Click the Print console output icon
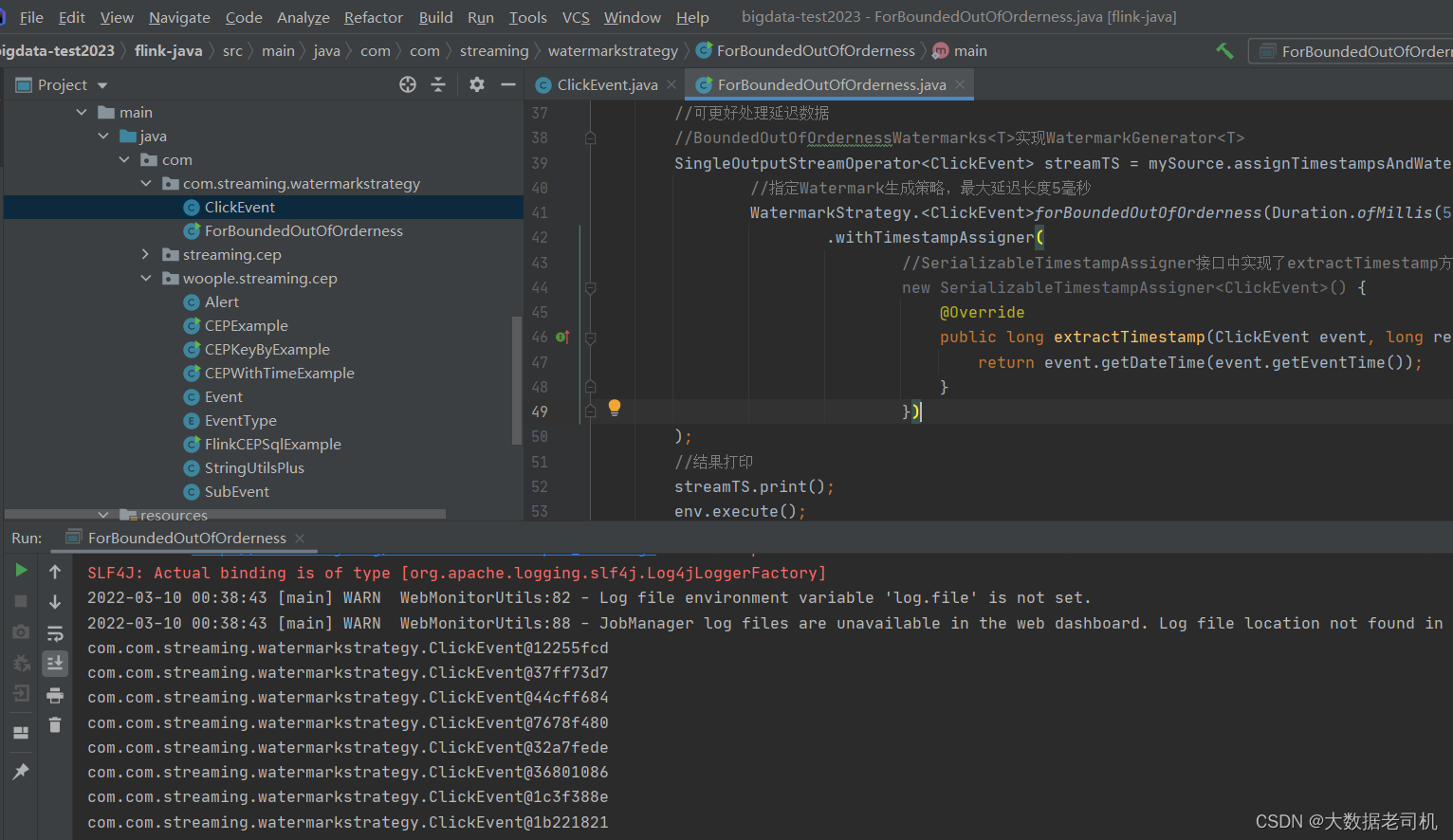This screenshot has width=1453, height=840. (55, 695)
